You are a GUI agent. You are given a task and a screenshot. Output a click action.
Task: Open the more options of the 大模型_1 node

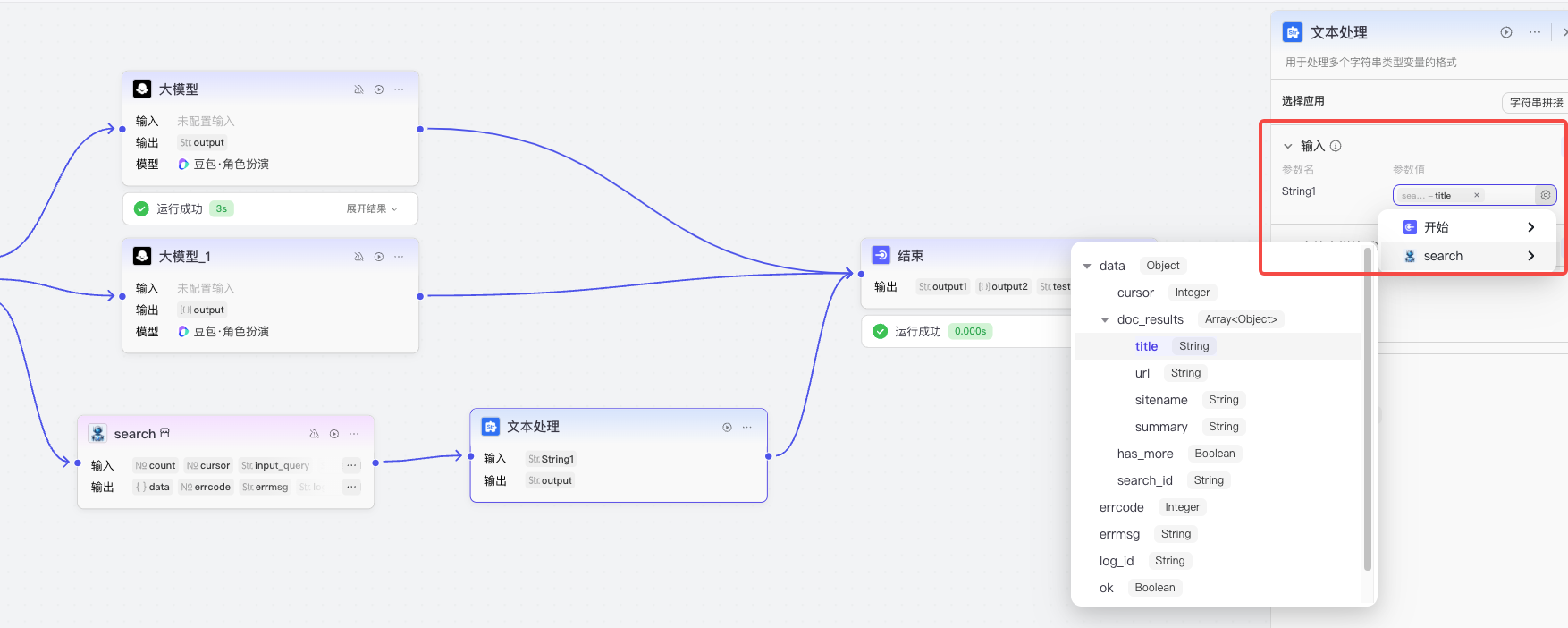[399, 257]
